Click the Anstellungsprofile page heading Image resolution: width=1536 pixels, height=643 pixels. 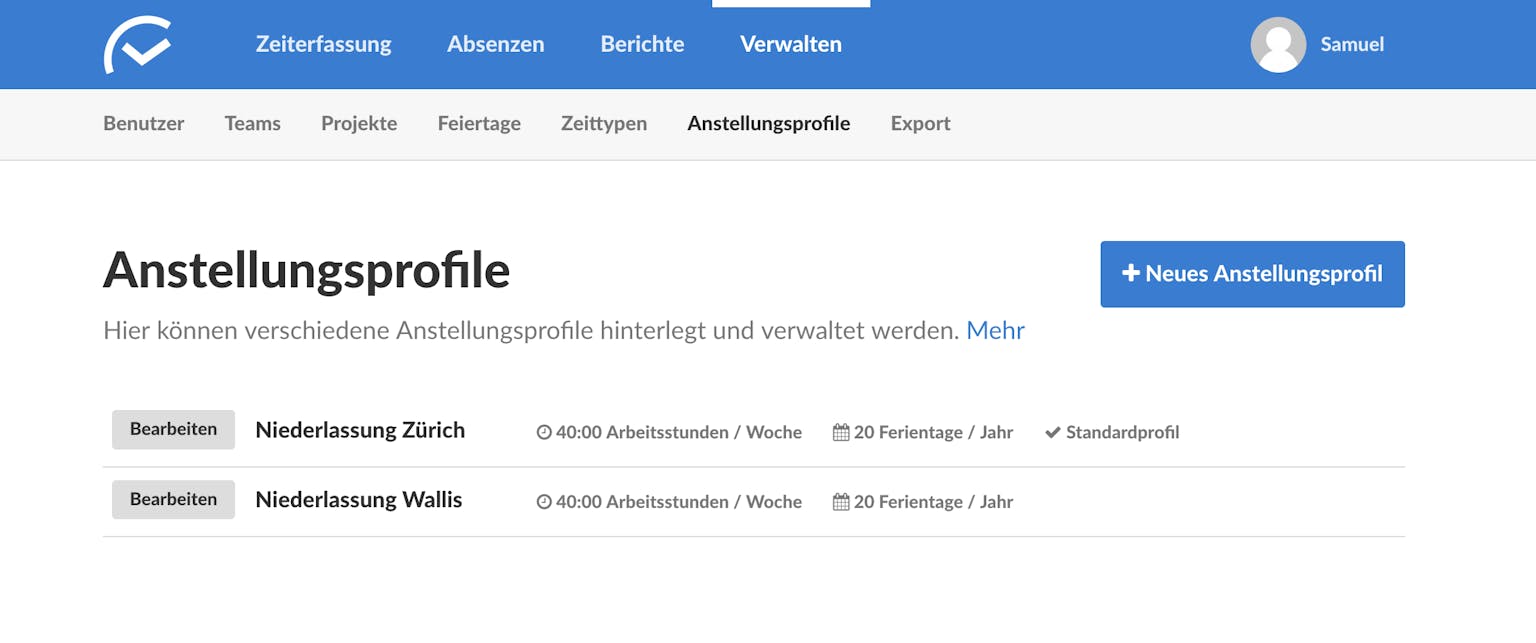click(x=307, y=270)
